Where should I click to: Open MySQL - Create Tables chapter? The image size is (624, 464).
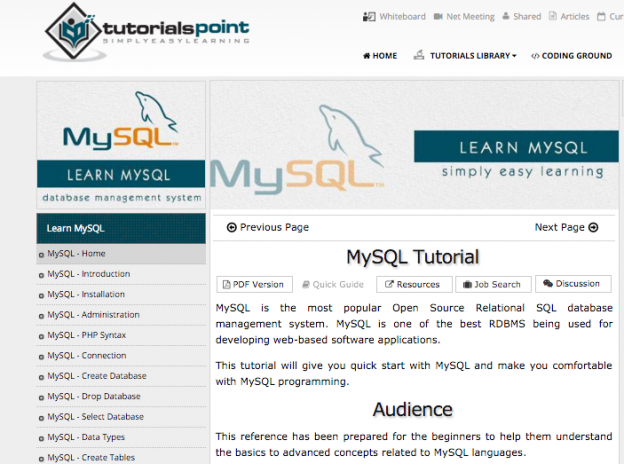(x=121, y=458)
